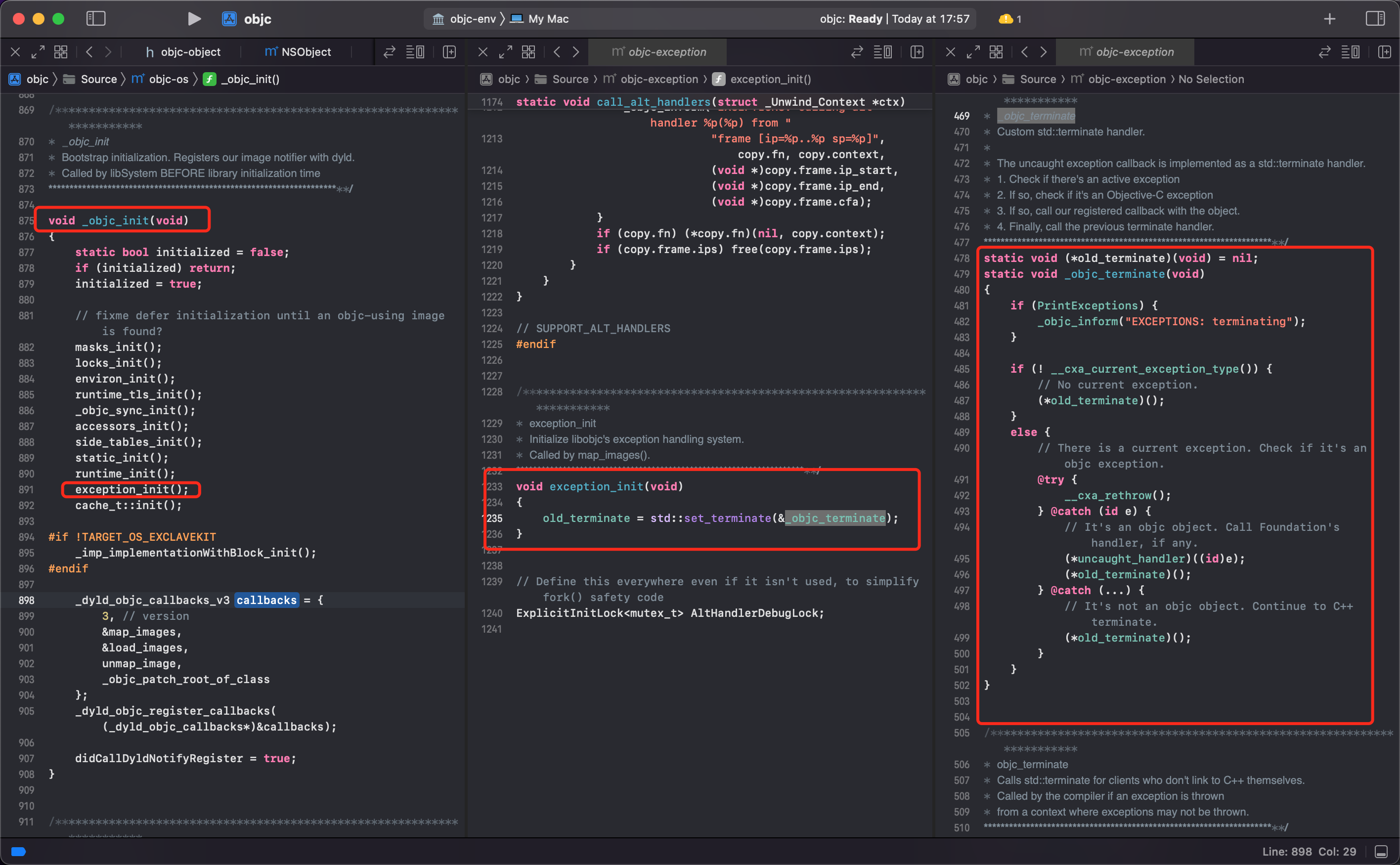Screen dimensions: 1400x865
Task: Go back in middle editor history
Action: point(557,52)
